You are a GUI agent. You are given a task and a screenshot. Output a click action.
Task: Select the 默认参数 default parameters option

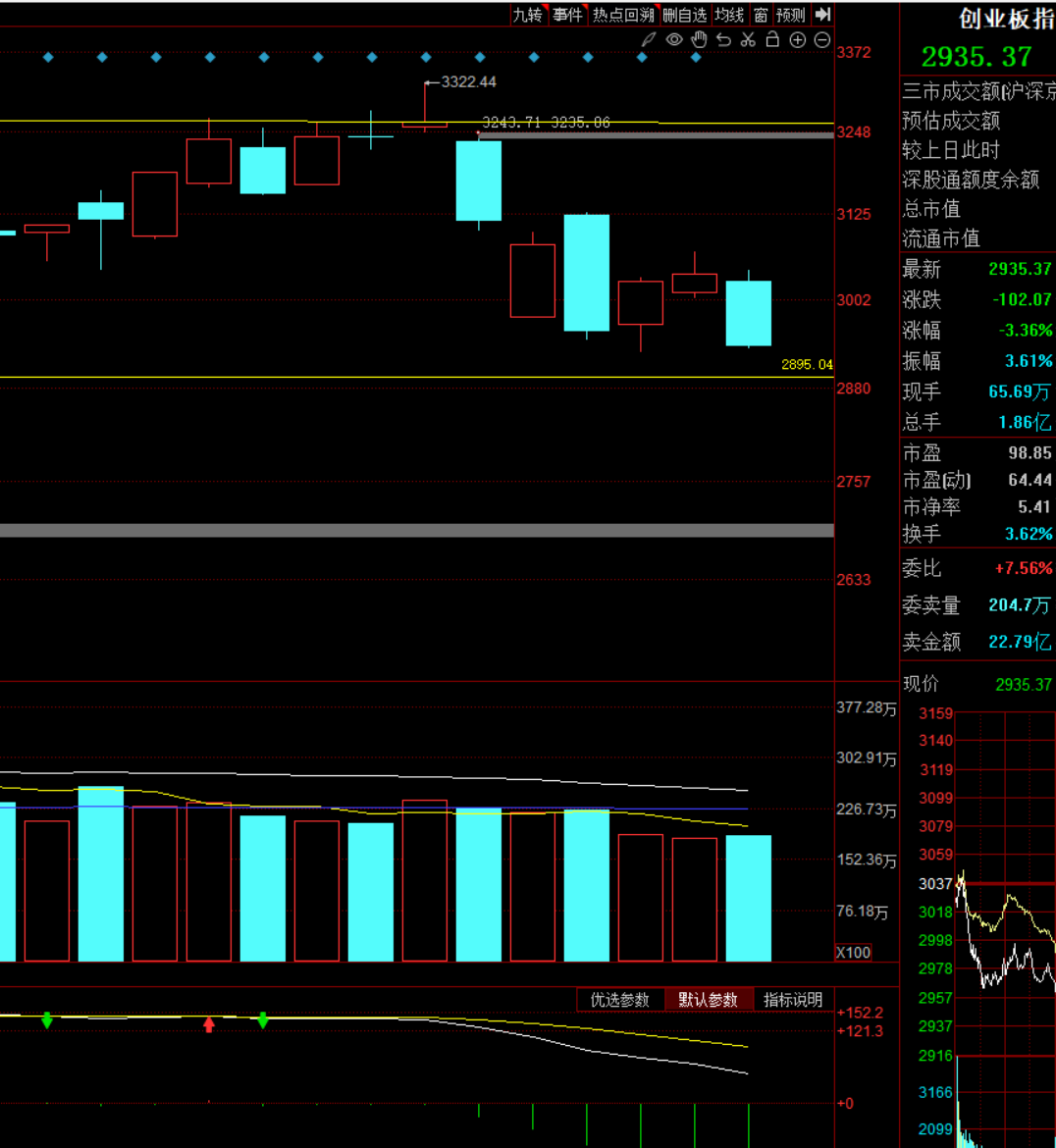[708, 1000]
